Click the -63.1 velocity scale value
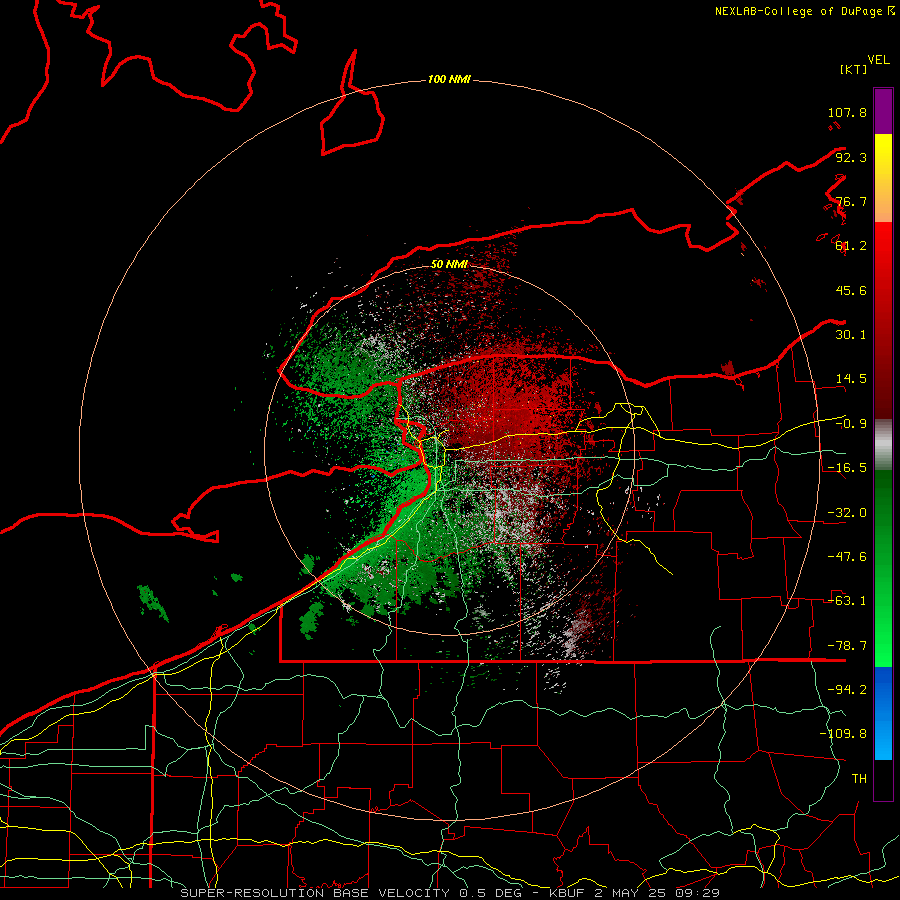The height and width of the screenshot is (900, 900). [x=847, y=601]
